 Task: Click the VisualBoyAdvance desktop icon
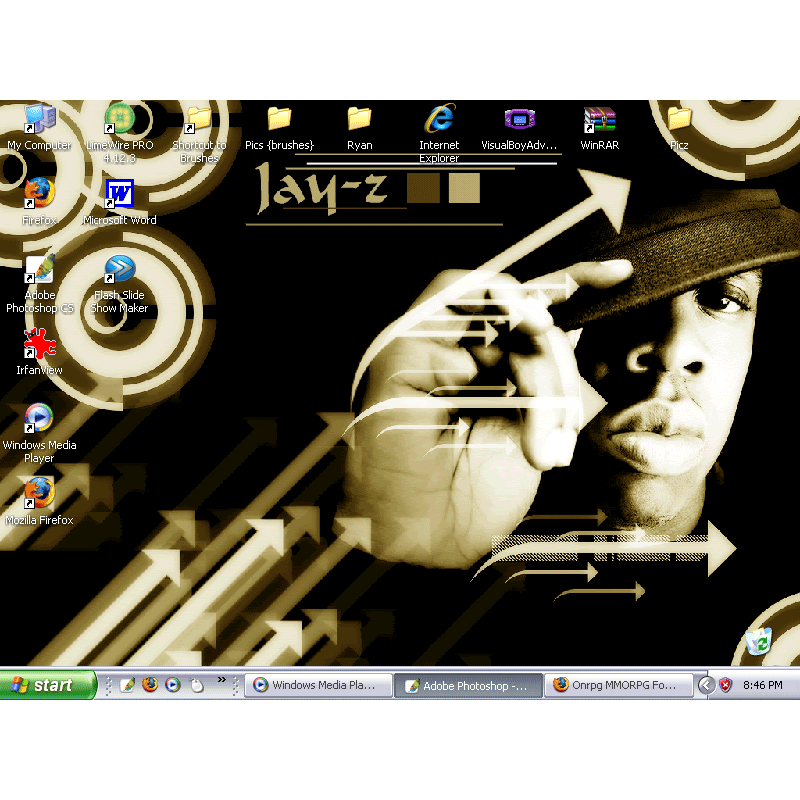(x=519, y=121)
